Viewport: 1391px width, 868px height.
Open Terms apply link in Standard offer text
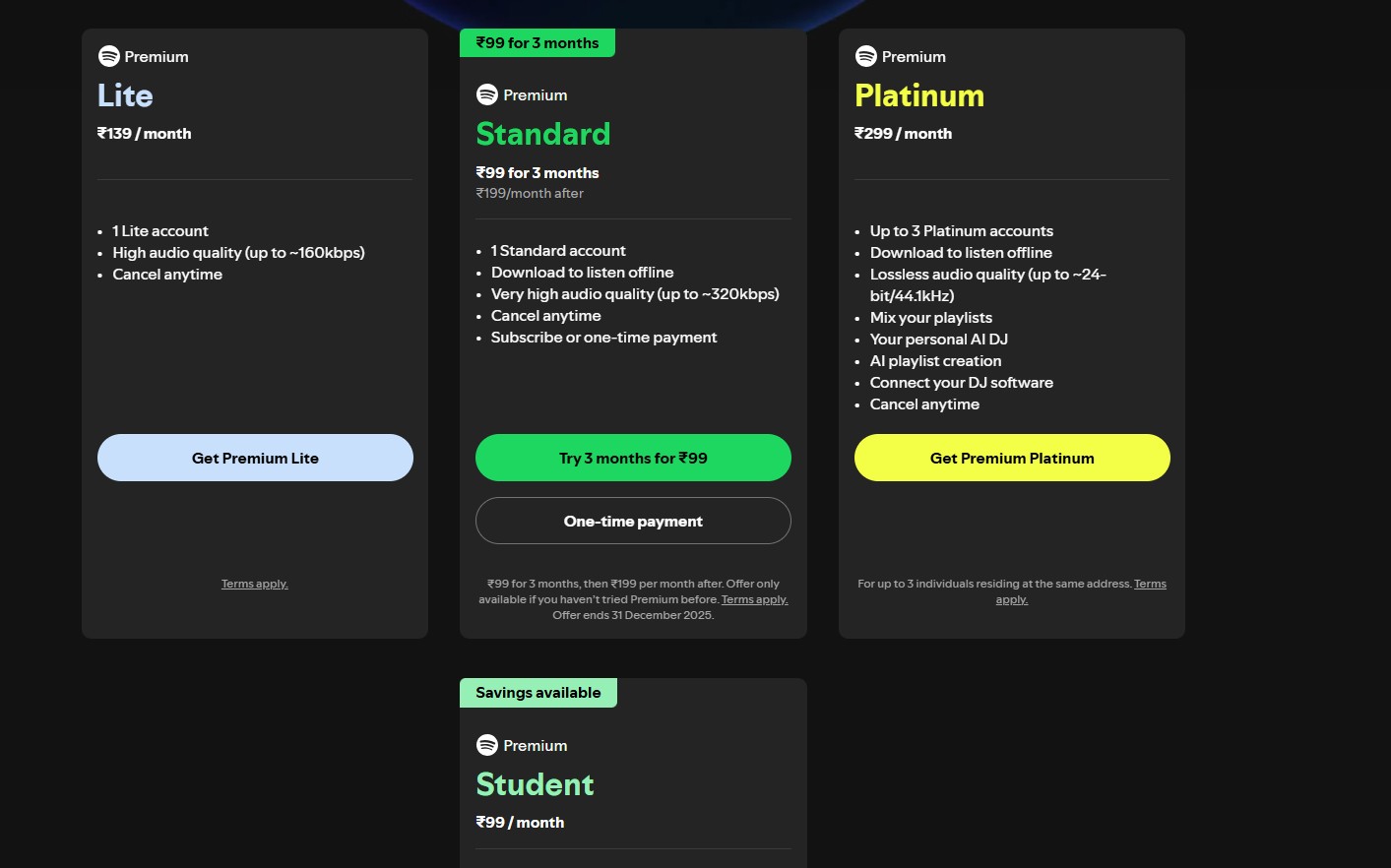754,598
